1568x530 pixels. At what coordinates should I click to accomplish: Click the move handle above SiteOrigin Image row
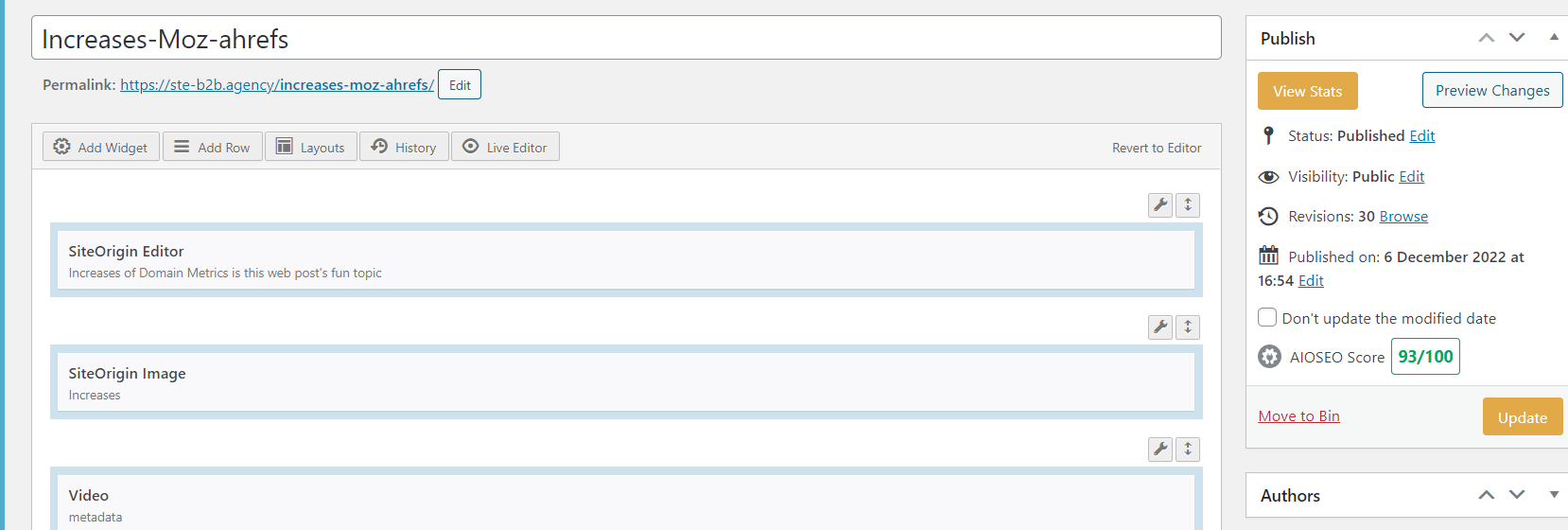pos(1188,327)
